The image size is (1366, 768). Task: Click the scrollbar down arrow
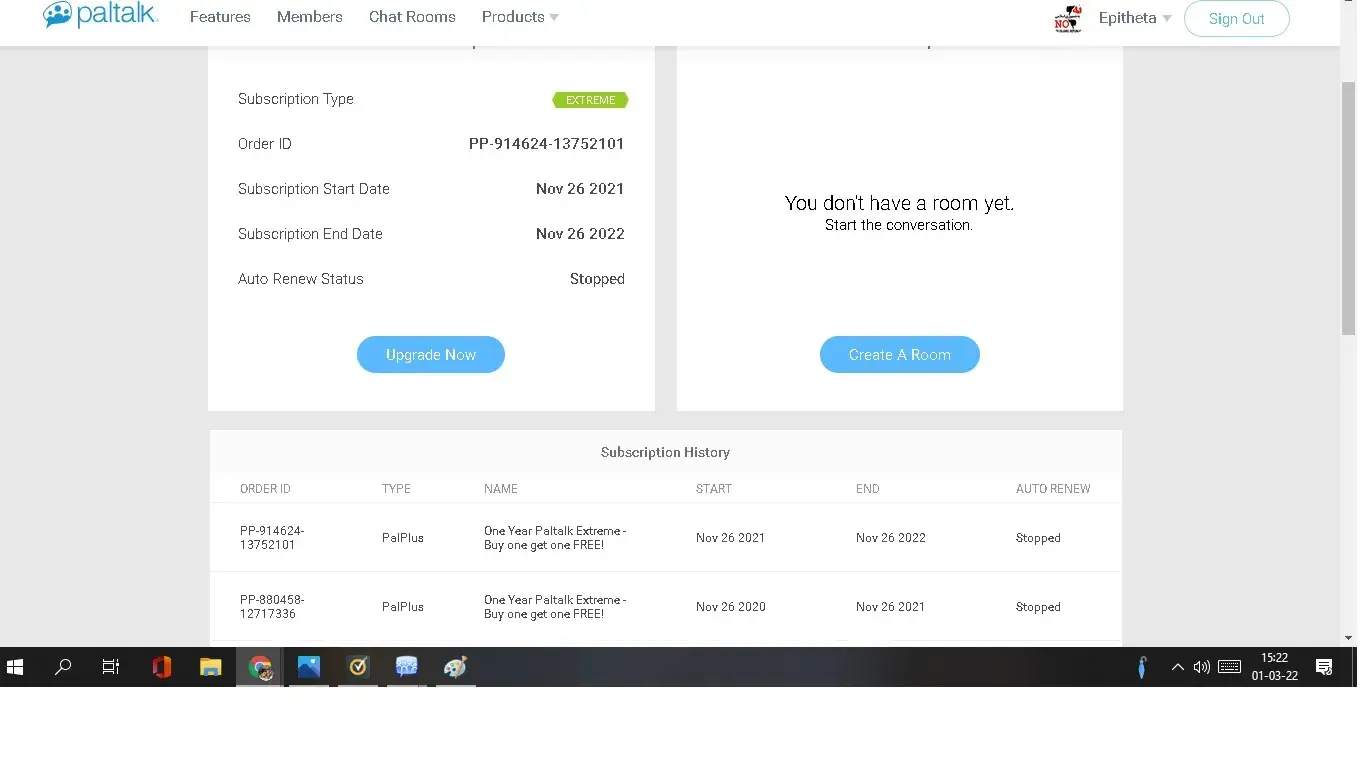click(x=1349, y=638)
